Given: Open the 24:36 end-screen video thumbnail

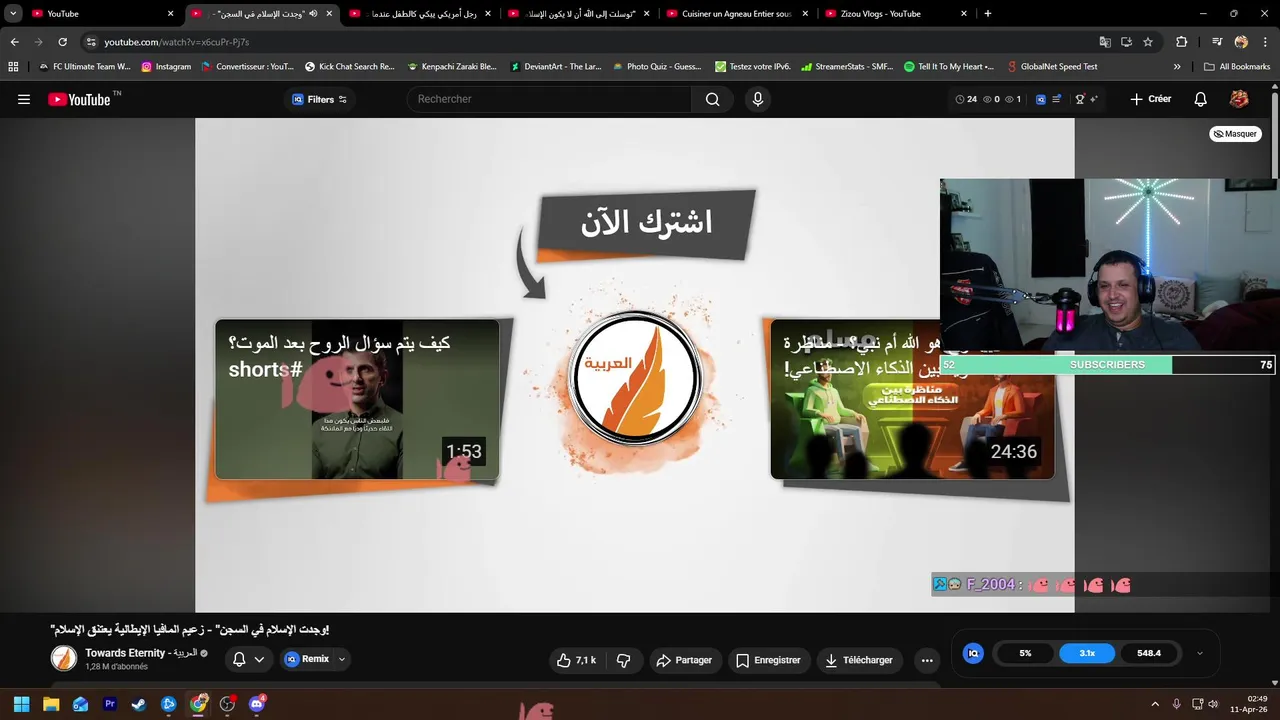Looking at the screenshot, I should 912,399.
